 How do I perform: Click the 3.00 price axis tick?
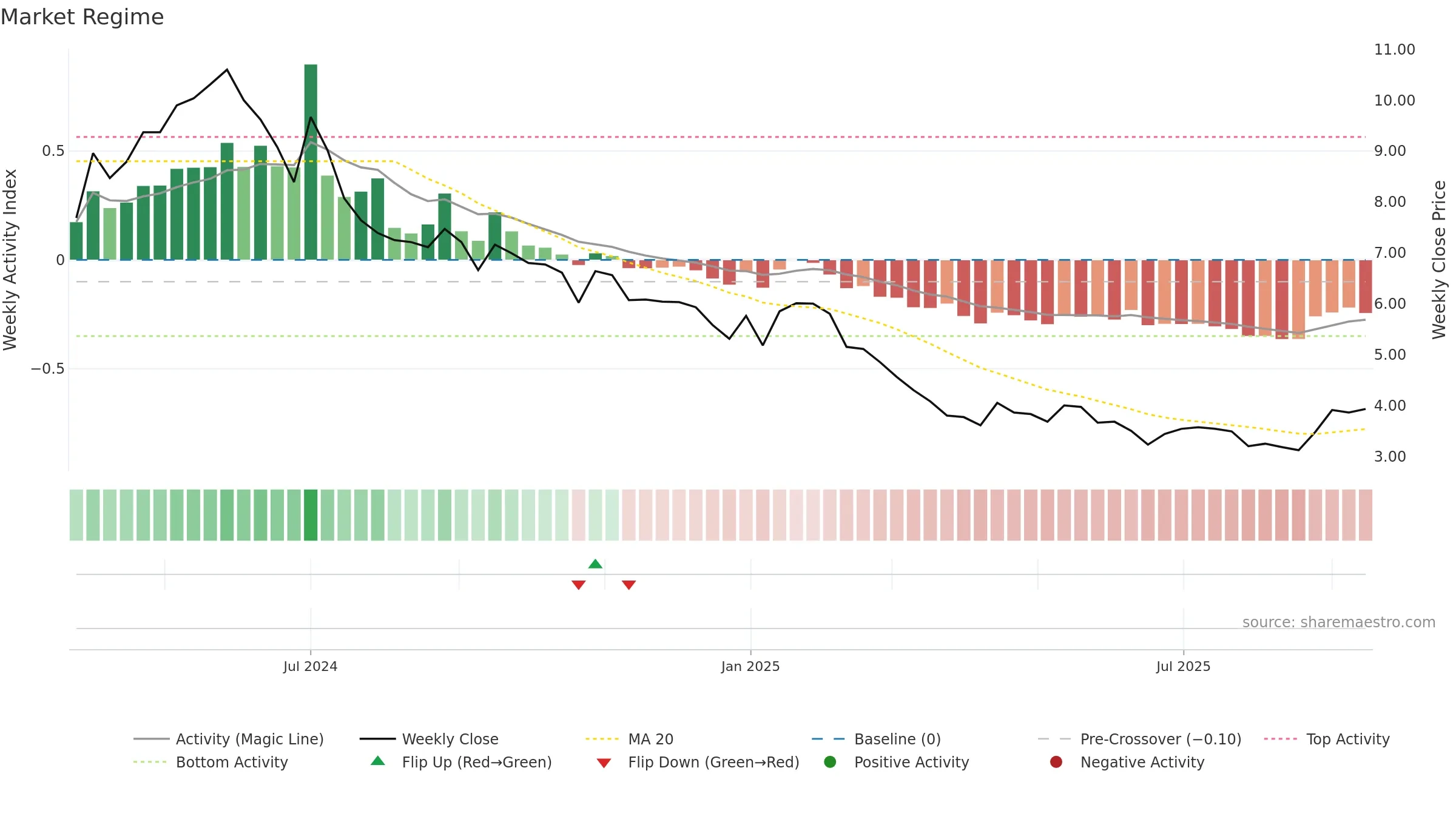1390,456
